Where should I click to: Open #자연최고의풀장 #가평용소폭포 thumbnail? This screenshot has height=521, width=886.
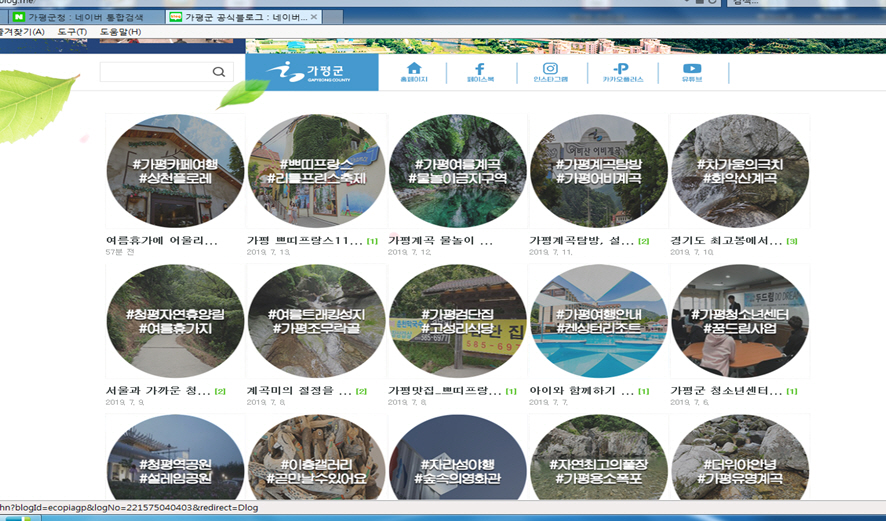599,458
